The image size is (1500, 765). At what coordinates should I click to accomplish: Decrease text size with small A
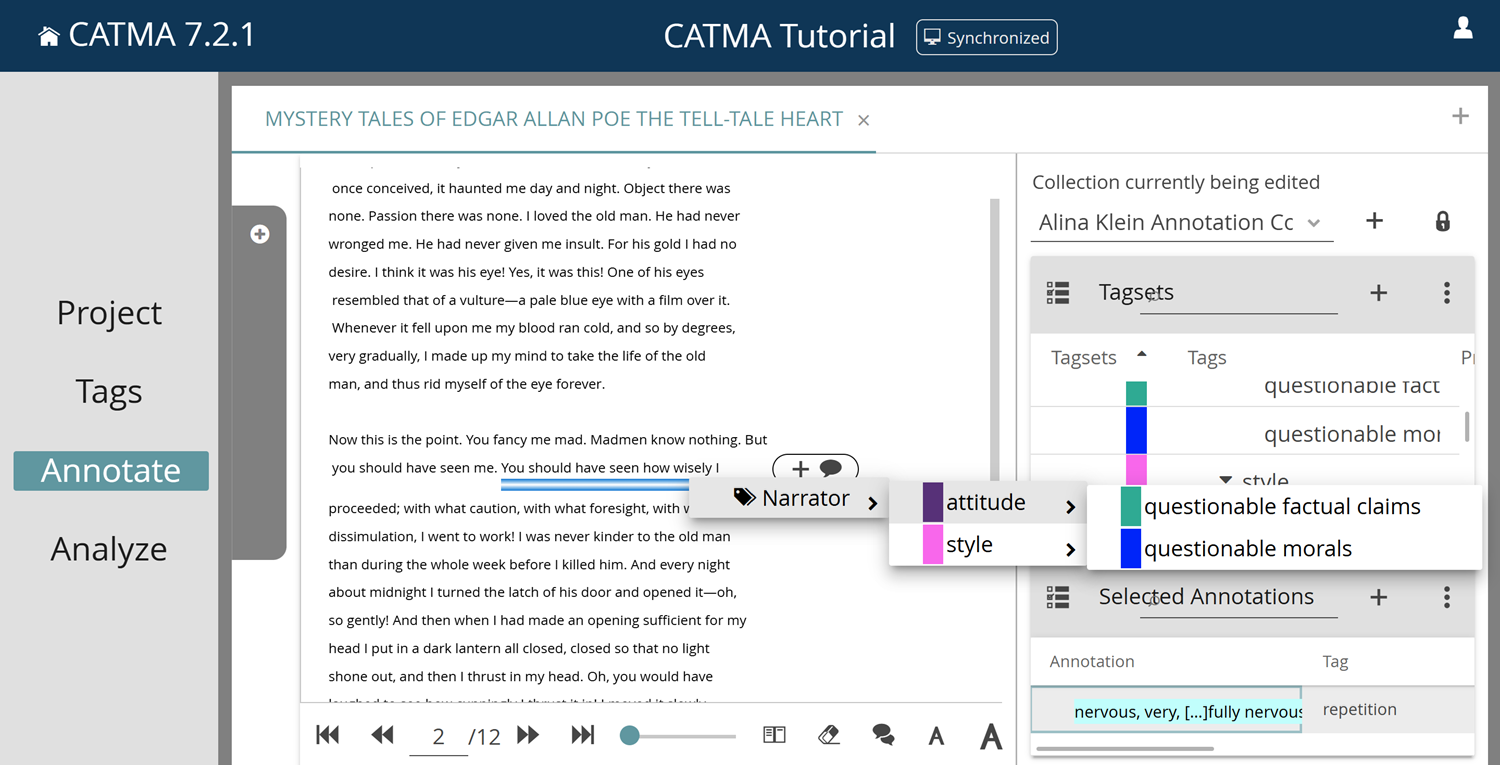tap(936, 737)
